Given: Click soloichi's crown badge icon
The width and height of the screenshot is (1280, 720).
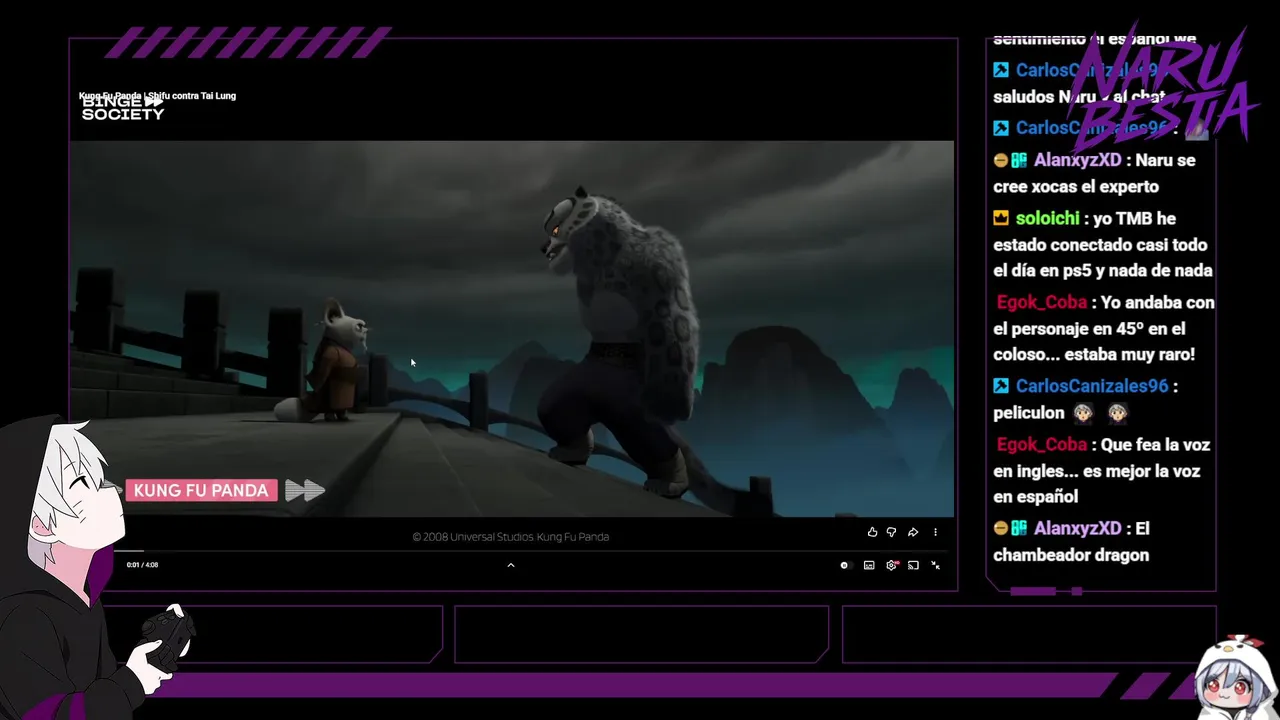Looking at the screenshot, I should tap(1001, 218).
